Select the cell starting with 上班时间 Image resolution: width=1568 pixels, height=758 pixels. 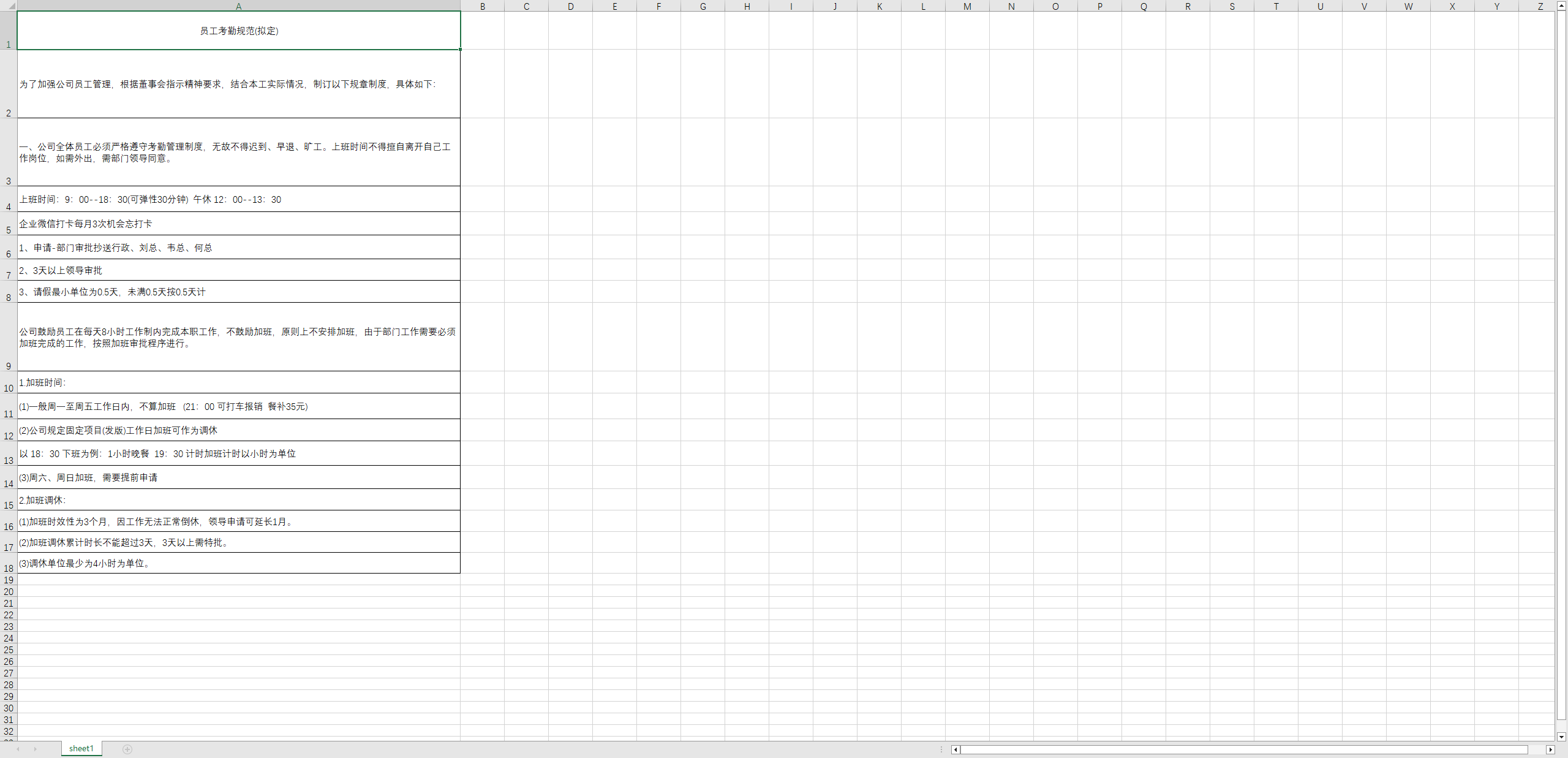pyautogui.click(x=239, y=199)
